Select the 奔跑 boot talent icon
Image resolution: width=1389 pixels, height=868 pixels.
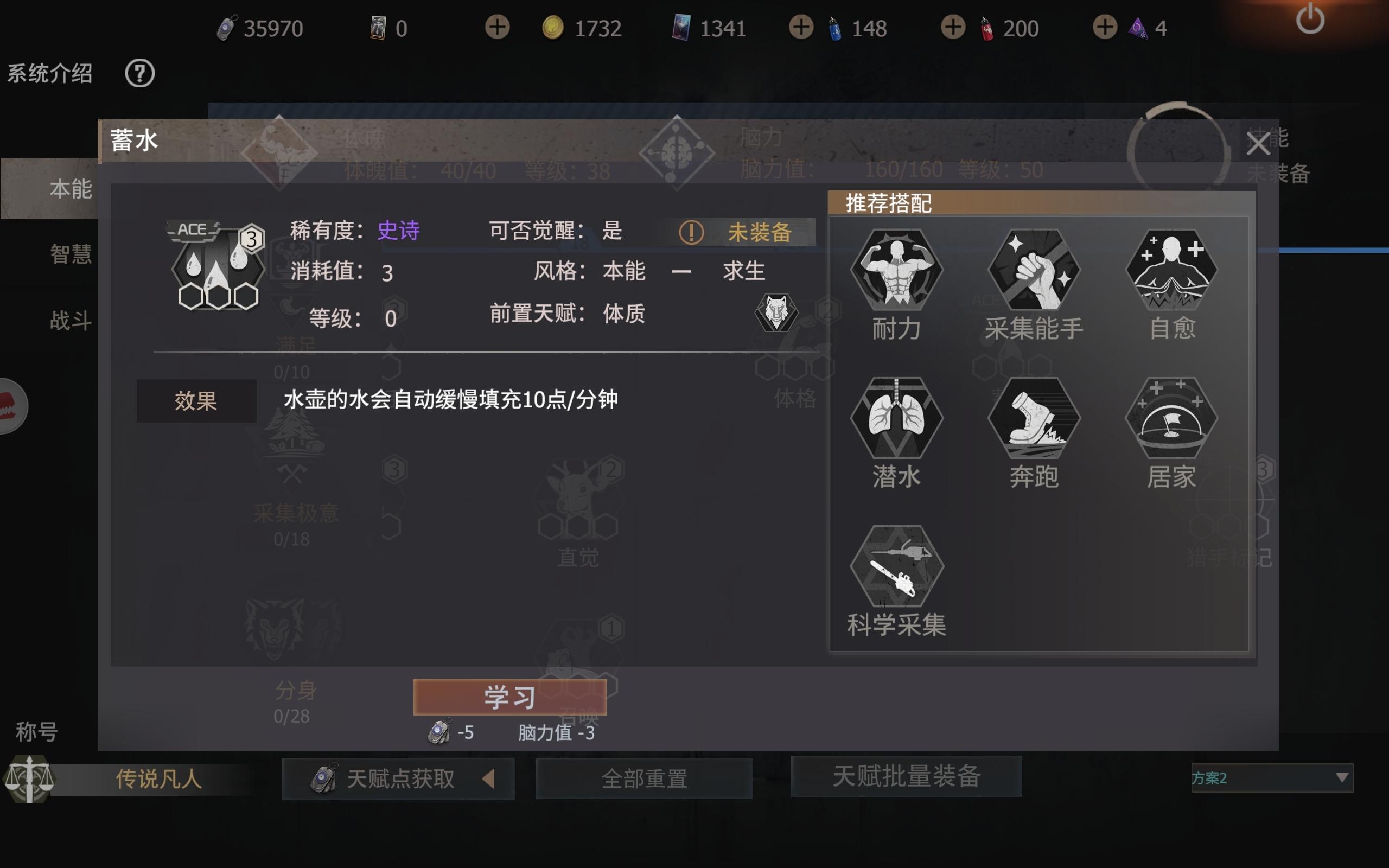click(x=1034, y=417)
